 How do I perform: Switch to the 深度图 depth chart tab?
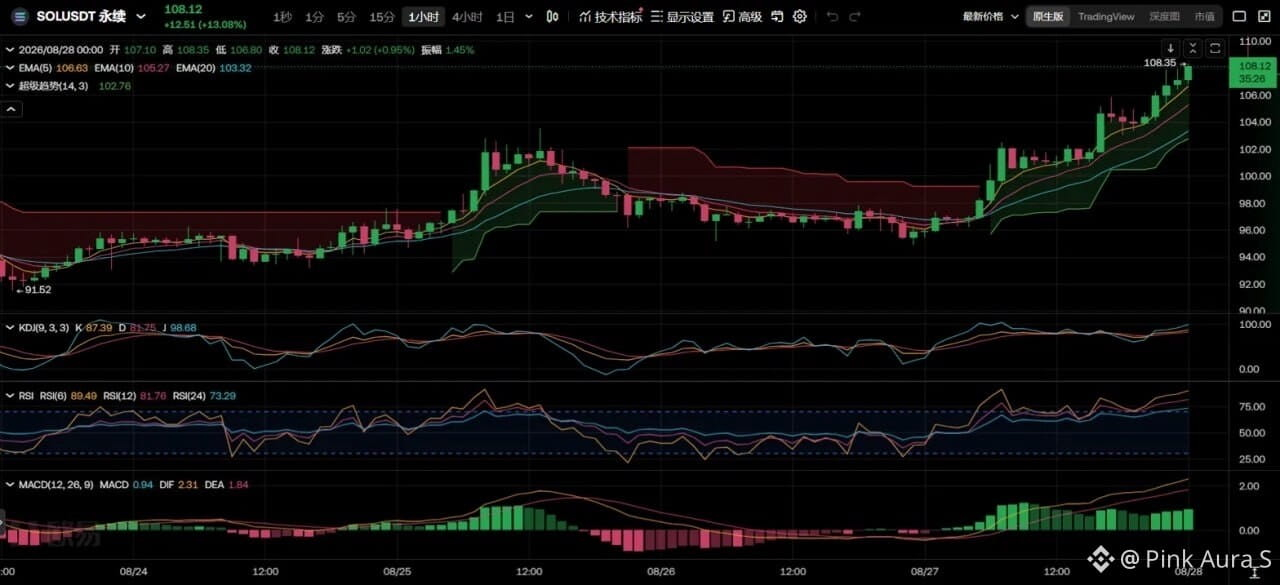click(x=1164, y=17)
